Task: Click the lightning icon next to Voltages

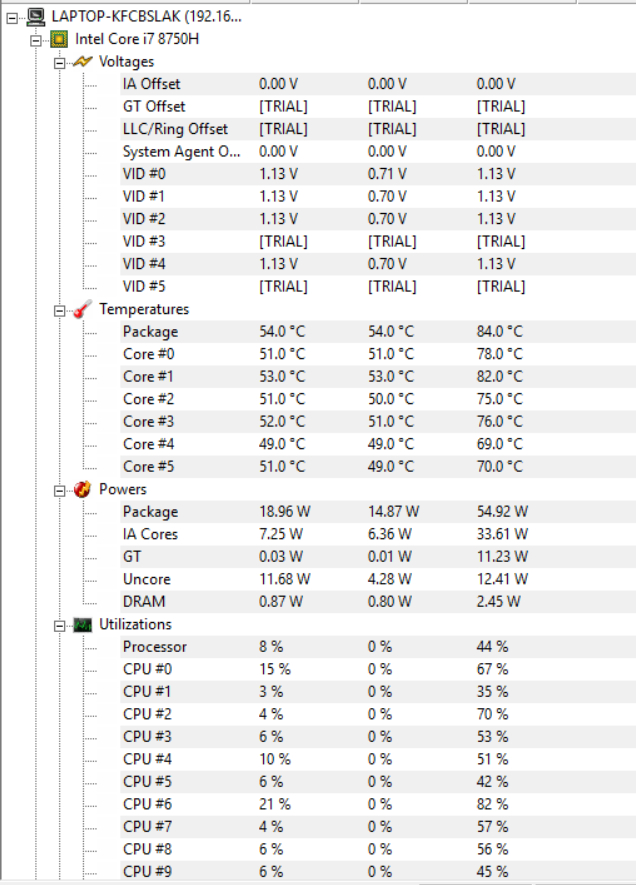Action: point(83,62)
